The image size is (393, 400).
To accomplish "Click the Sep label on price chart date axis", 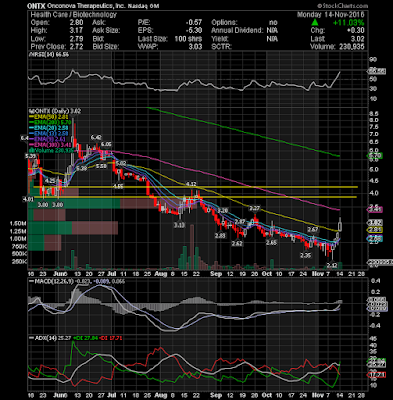I will click(x=216, y=274).
